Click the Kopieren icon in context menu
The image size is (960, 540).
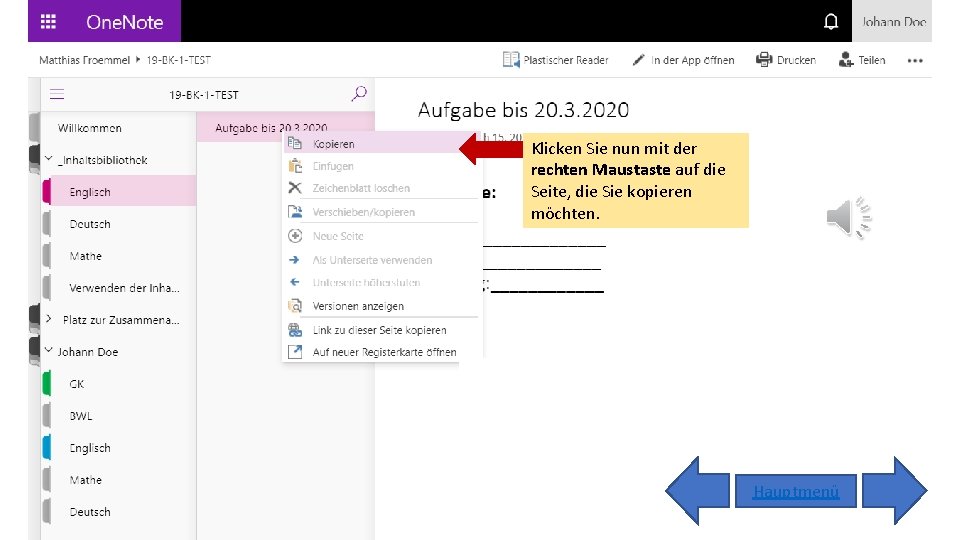tap(294, 143)
